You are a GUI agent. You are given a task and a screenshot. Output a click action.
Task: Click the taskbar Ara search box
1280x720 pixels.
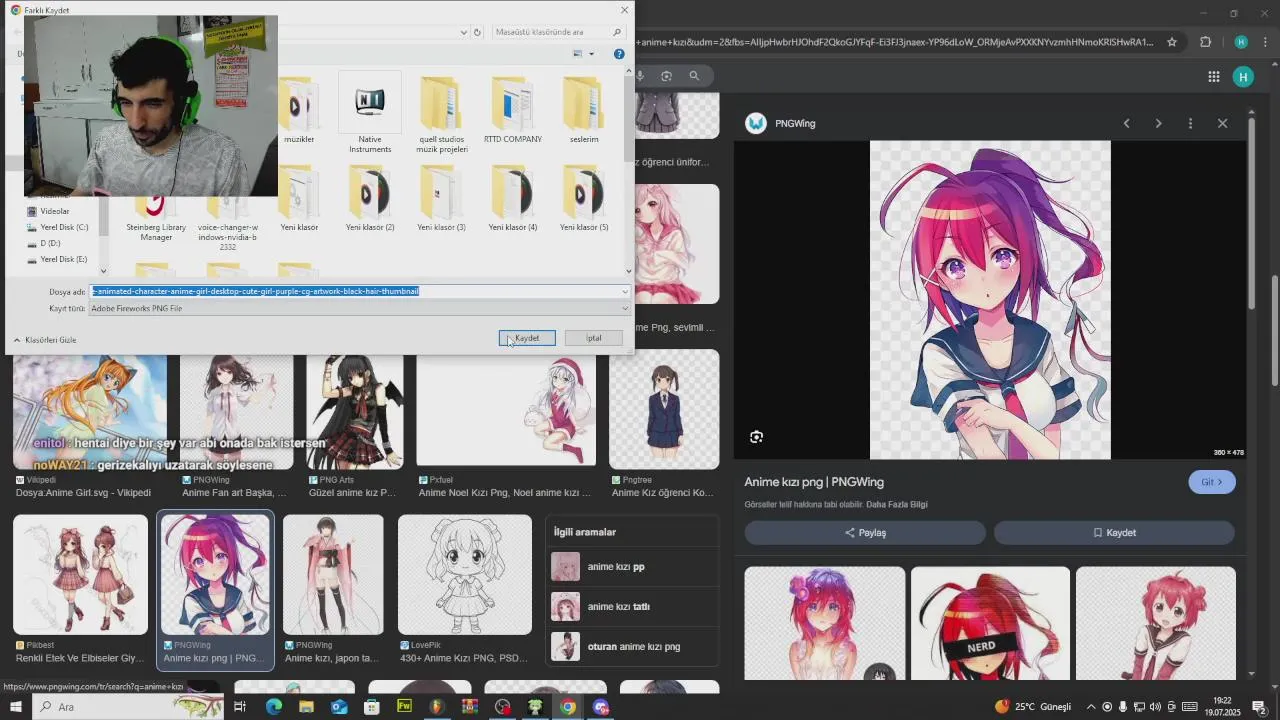130,707
